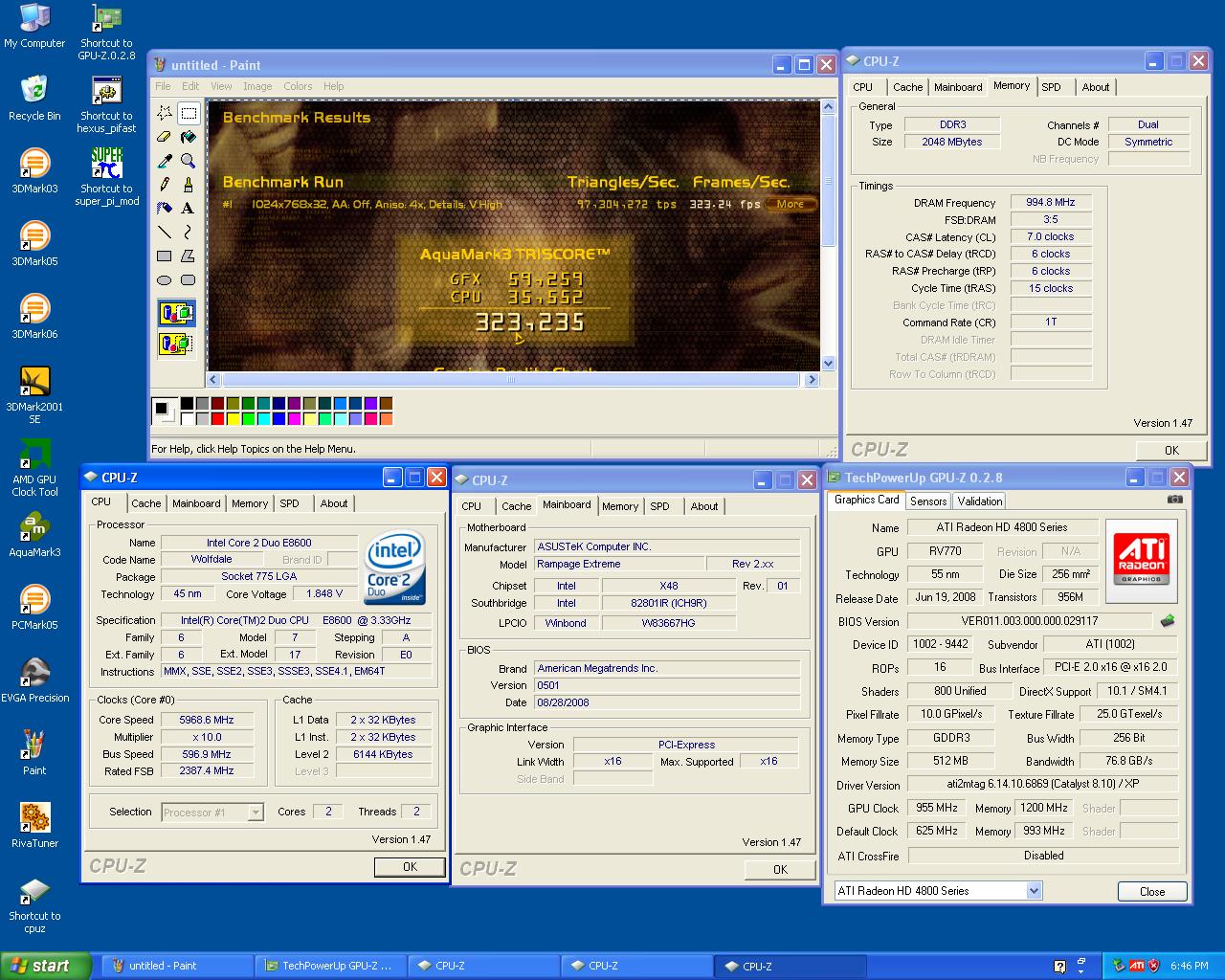Click the GPU-Z screenshot camera icon
Screen dimensions: 1225x980
click(1175, 500)
